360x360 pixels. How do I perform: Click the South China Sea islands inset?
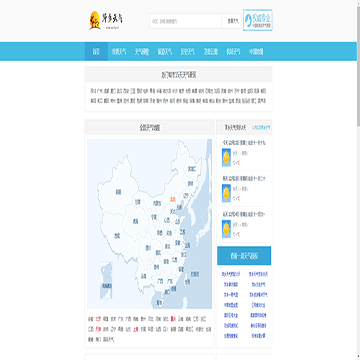(x=106, y=281)
